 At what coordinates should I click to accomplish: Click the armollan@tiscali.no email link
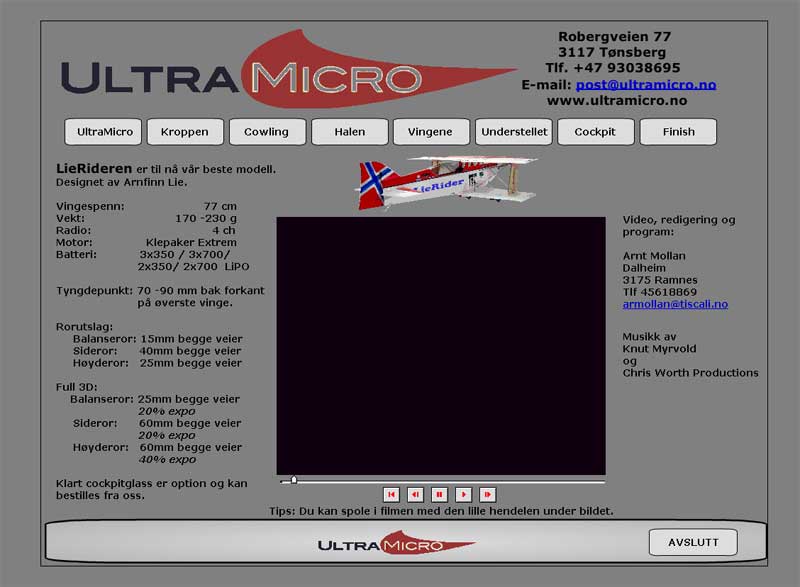coord(675,304)
